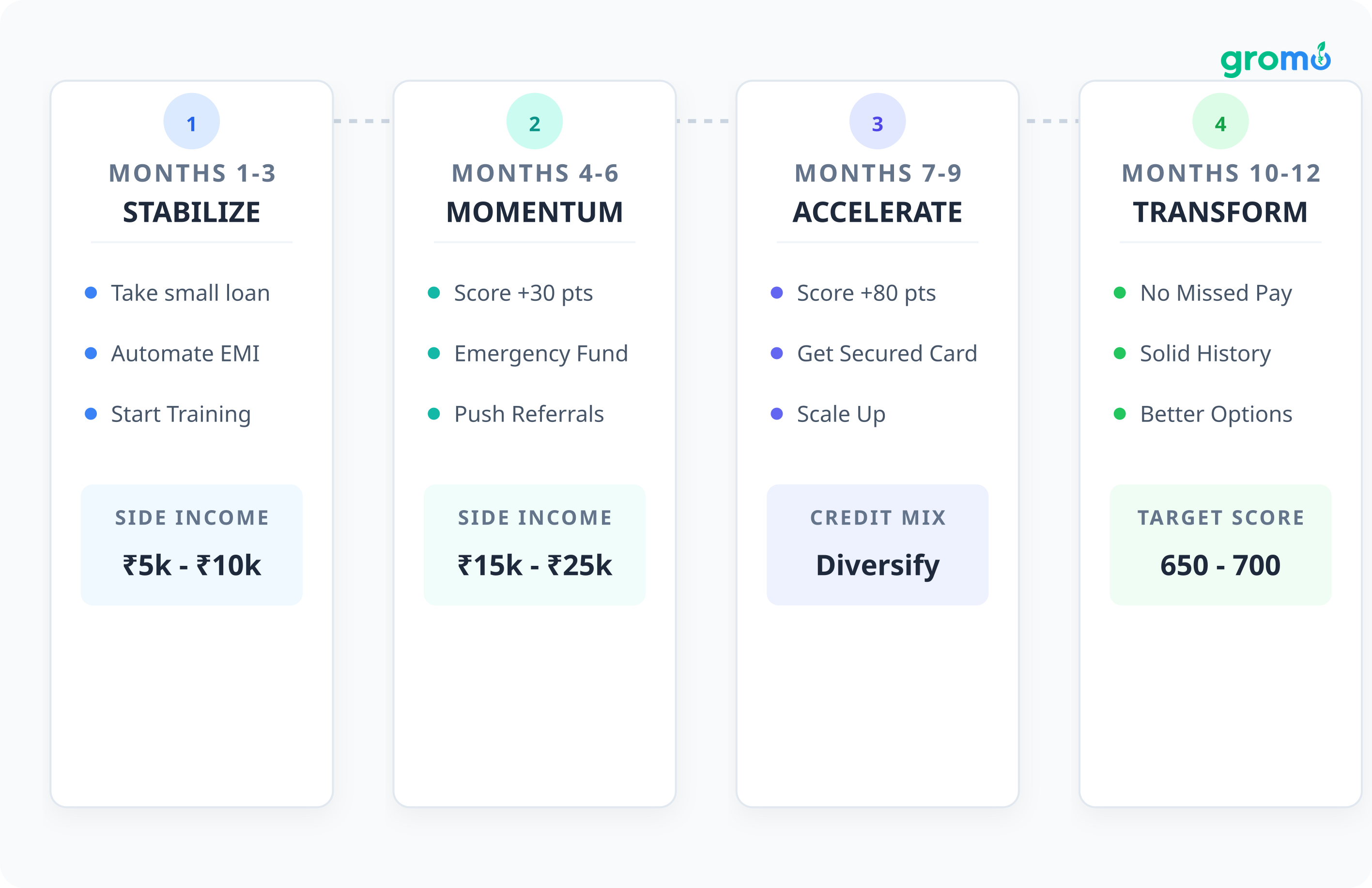Click the step 2 circle badge
Viewport: 1372px width, 888px height.
[x=534, y=122]
